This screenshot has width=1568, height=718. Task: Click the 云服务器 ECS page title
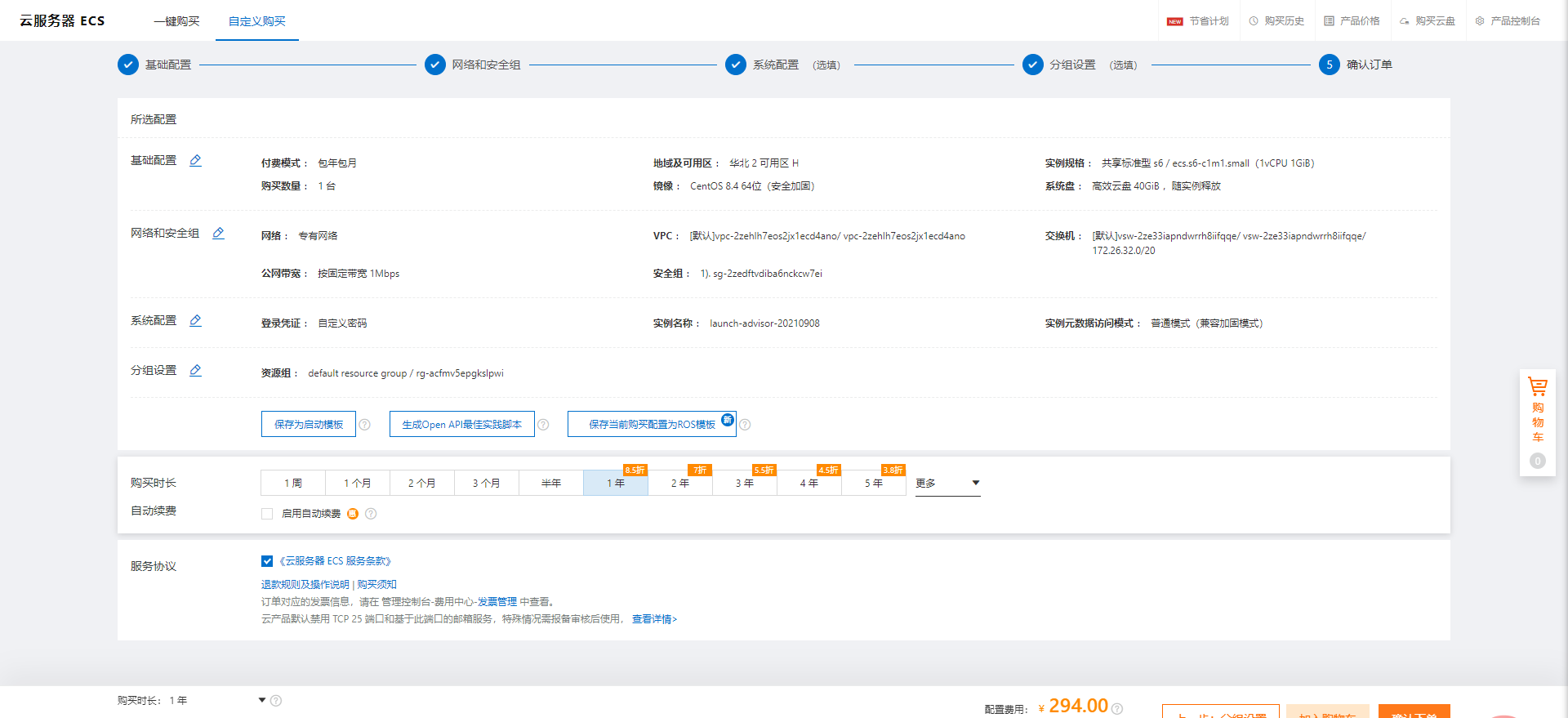pyautogui.click(x=62, y=21)
